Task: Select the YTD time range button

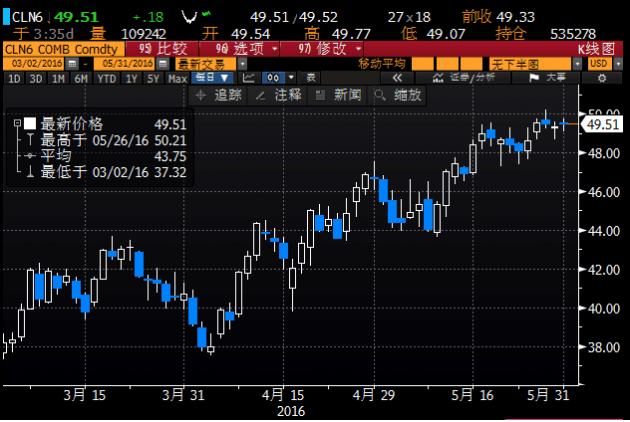Action: click(107, 78)
